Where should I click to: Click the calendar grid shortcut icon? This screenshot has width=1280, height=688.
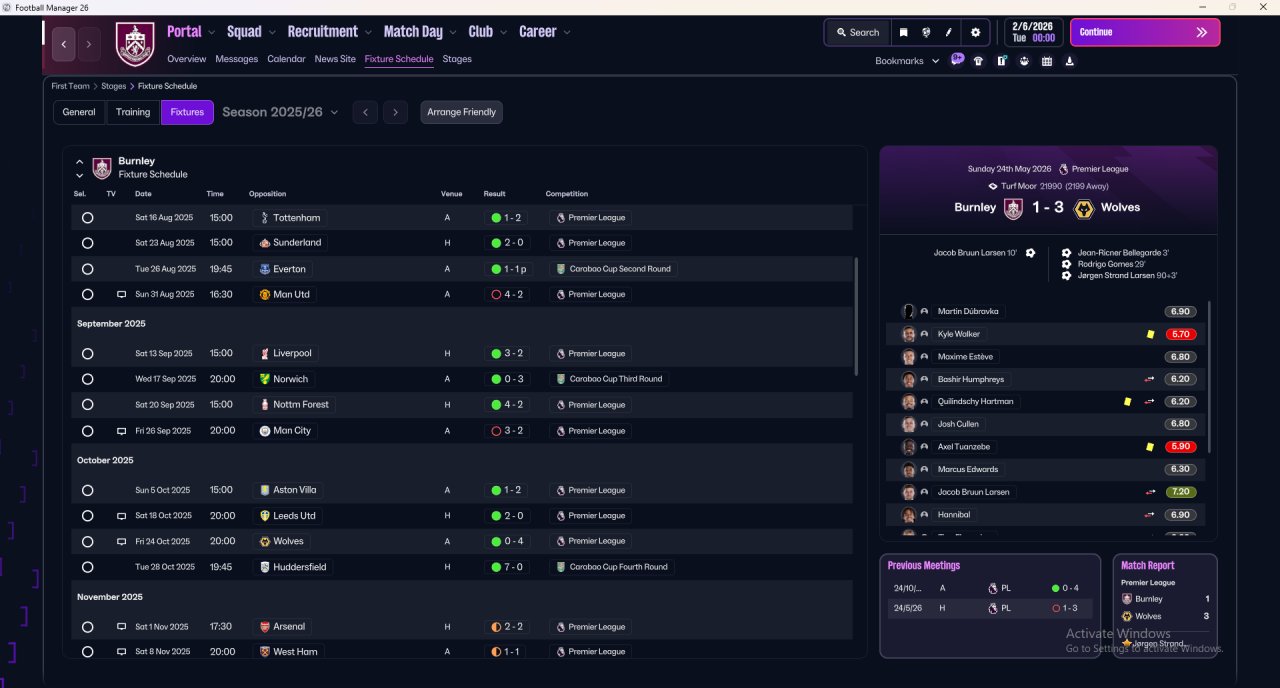click(x=1047, y=61)
